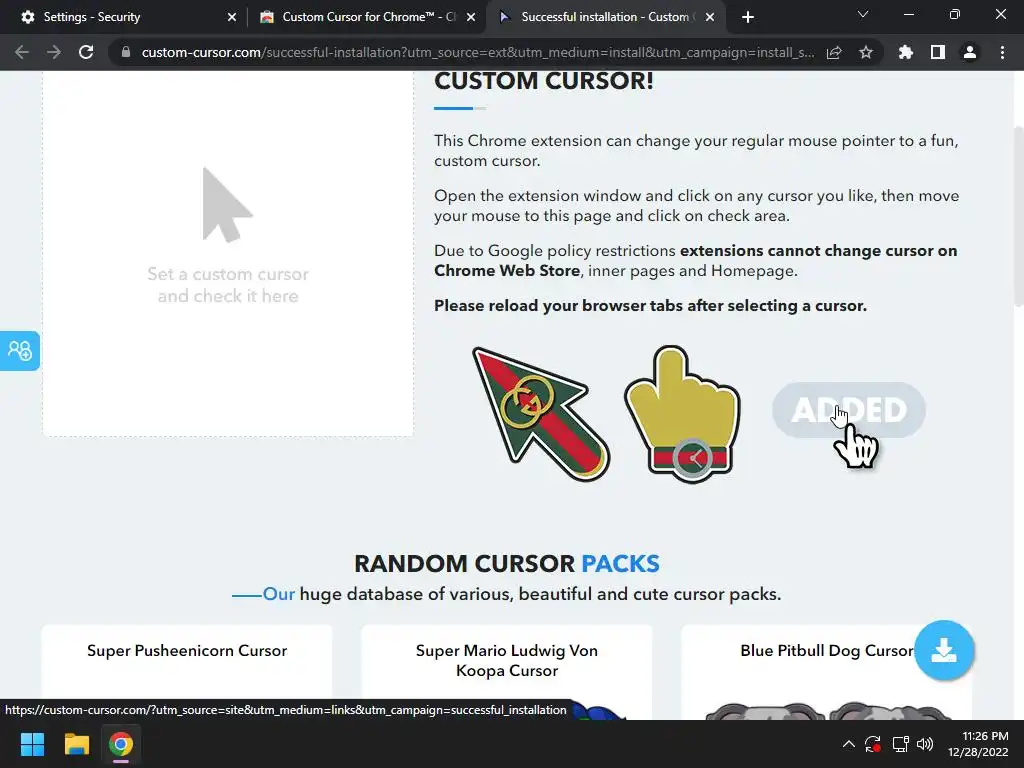Viewport: 1024px width, 768px height.
Task: Click the address bar URL field
Action: point(477,52)
